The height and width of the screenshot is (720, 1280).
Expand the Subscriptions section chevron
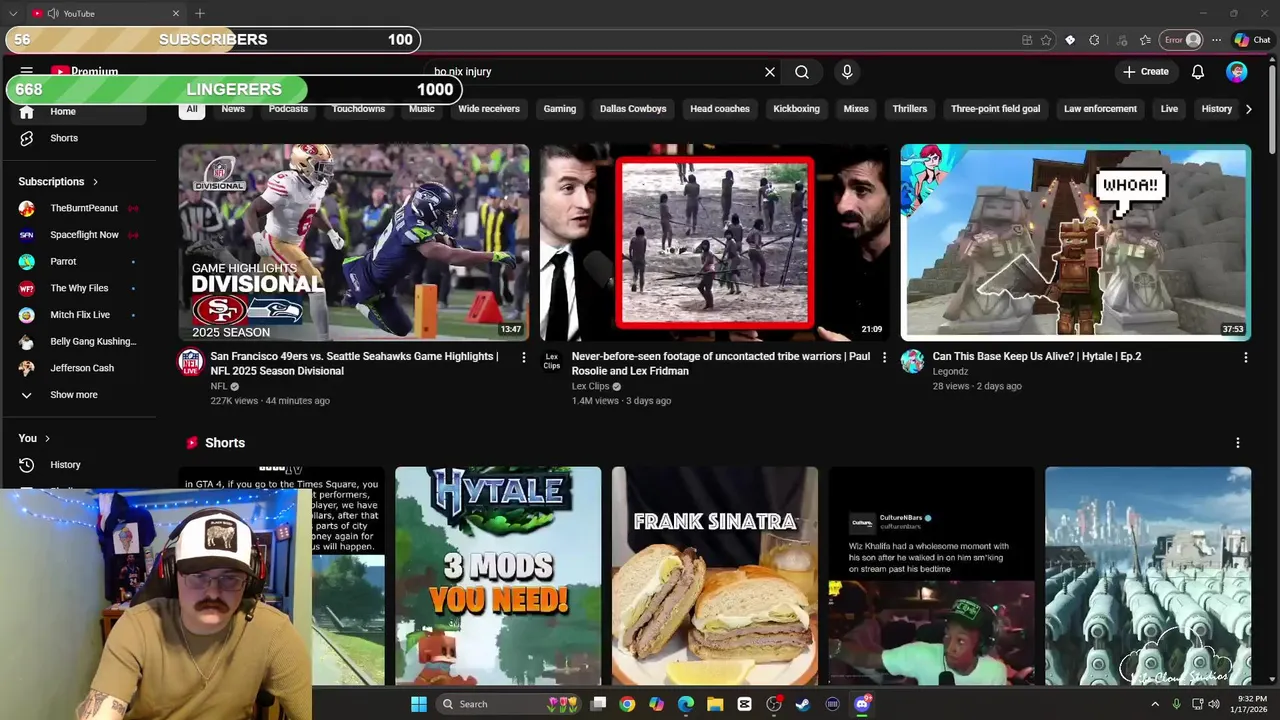click(96, 182)
